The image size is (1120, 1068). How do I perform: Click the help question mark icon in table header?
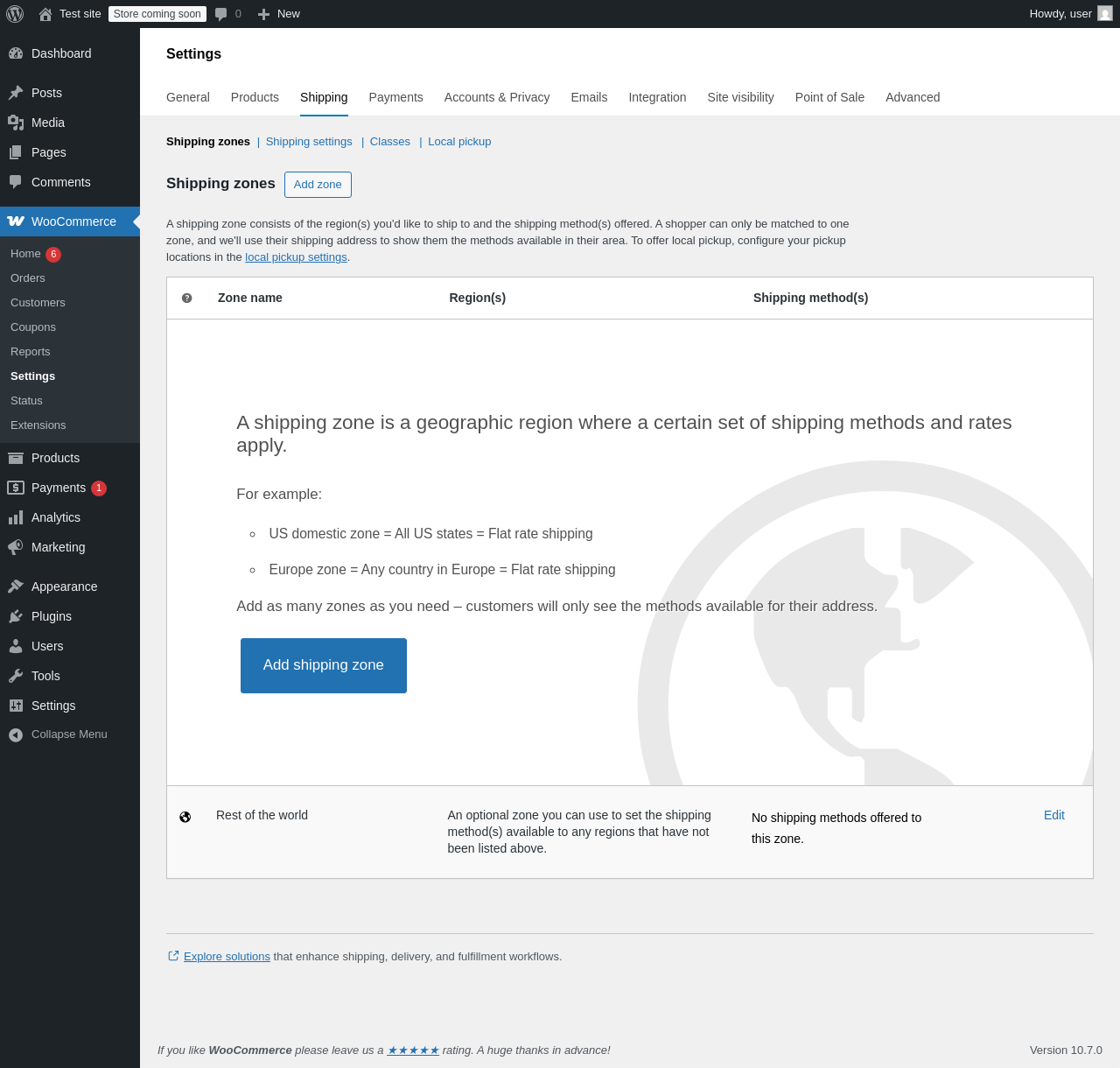pos(186,298)
